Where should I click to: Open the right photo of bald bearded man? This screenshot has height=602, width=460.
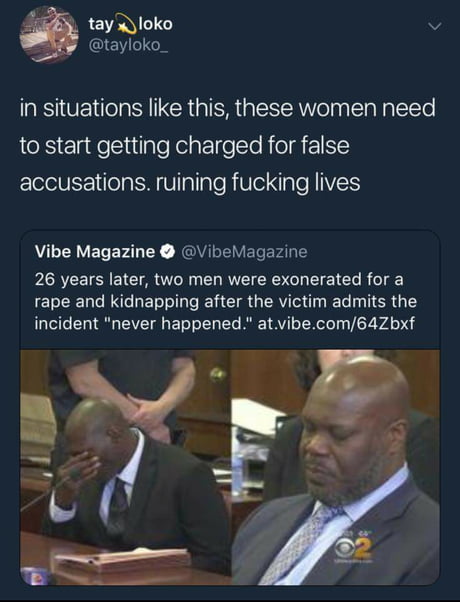336,467
